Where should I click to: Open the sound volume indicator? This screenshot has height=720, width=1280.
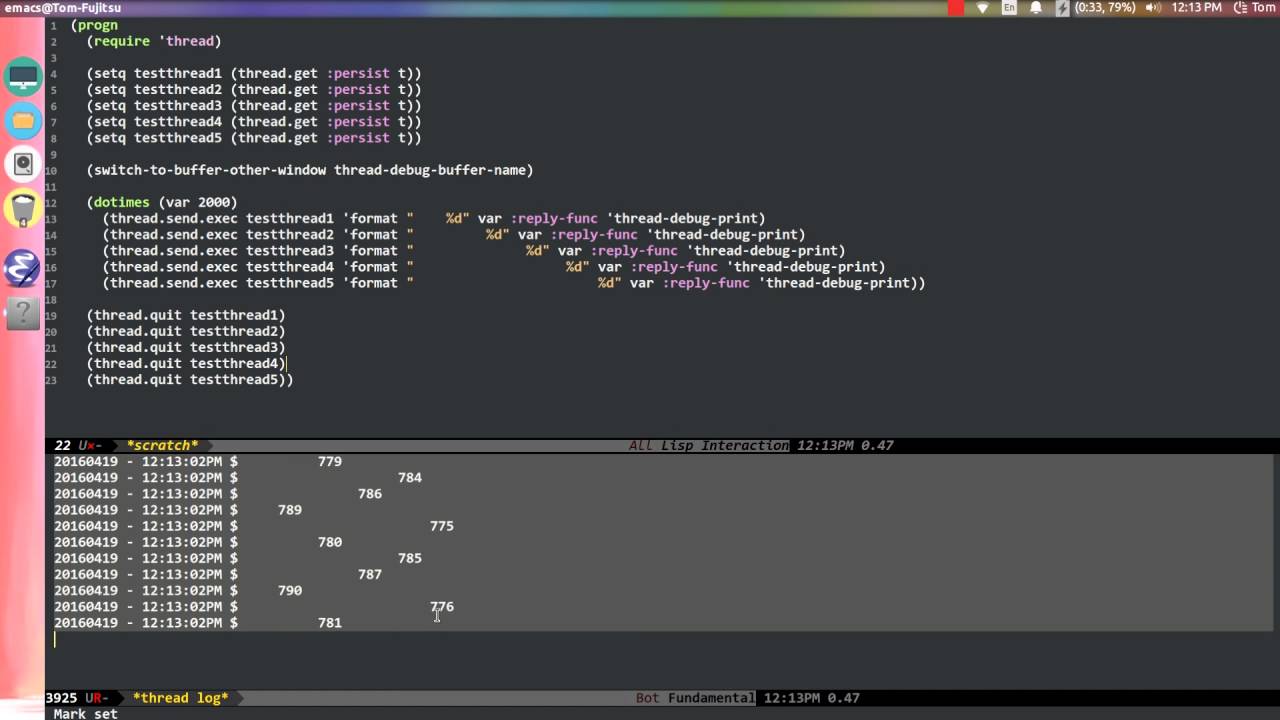click(1153, 8)
